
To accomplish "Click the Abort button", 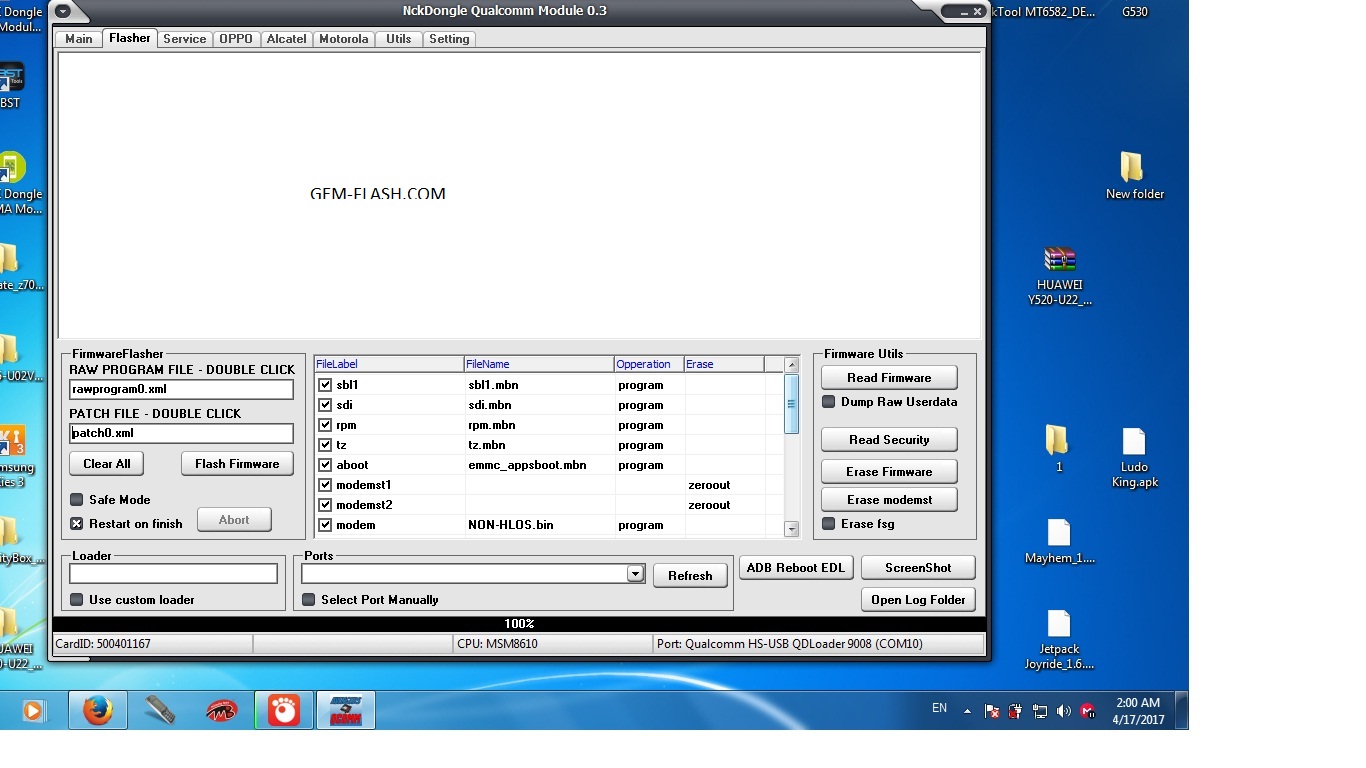I will click(234, 520).
